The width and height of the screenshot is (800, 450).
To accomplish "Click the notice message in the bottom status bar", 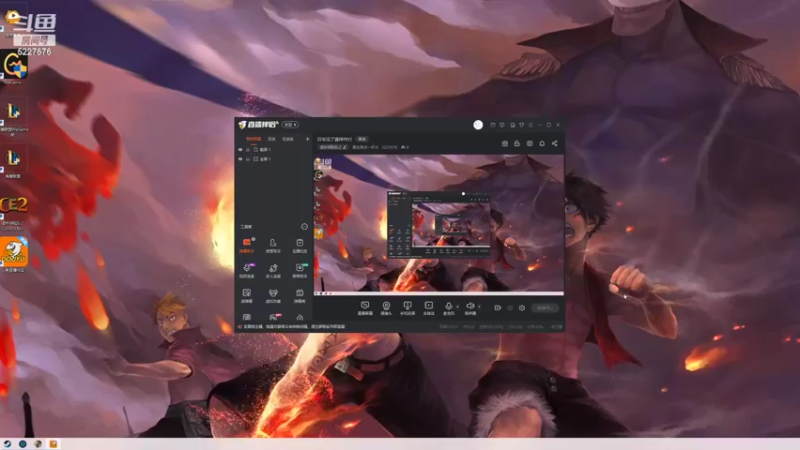I will click(294, 327).
